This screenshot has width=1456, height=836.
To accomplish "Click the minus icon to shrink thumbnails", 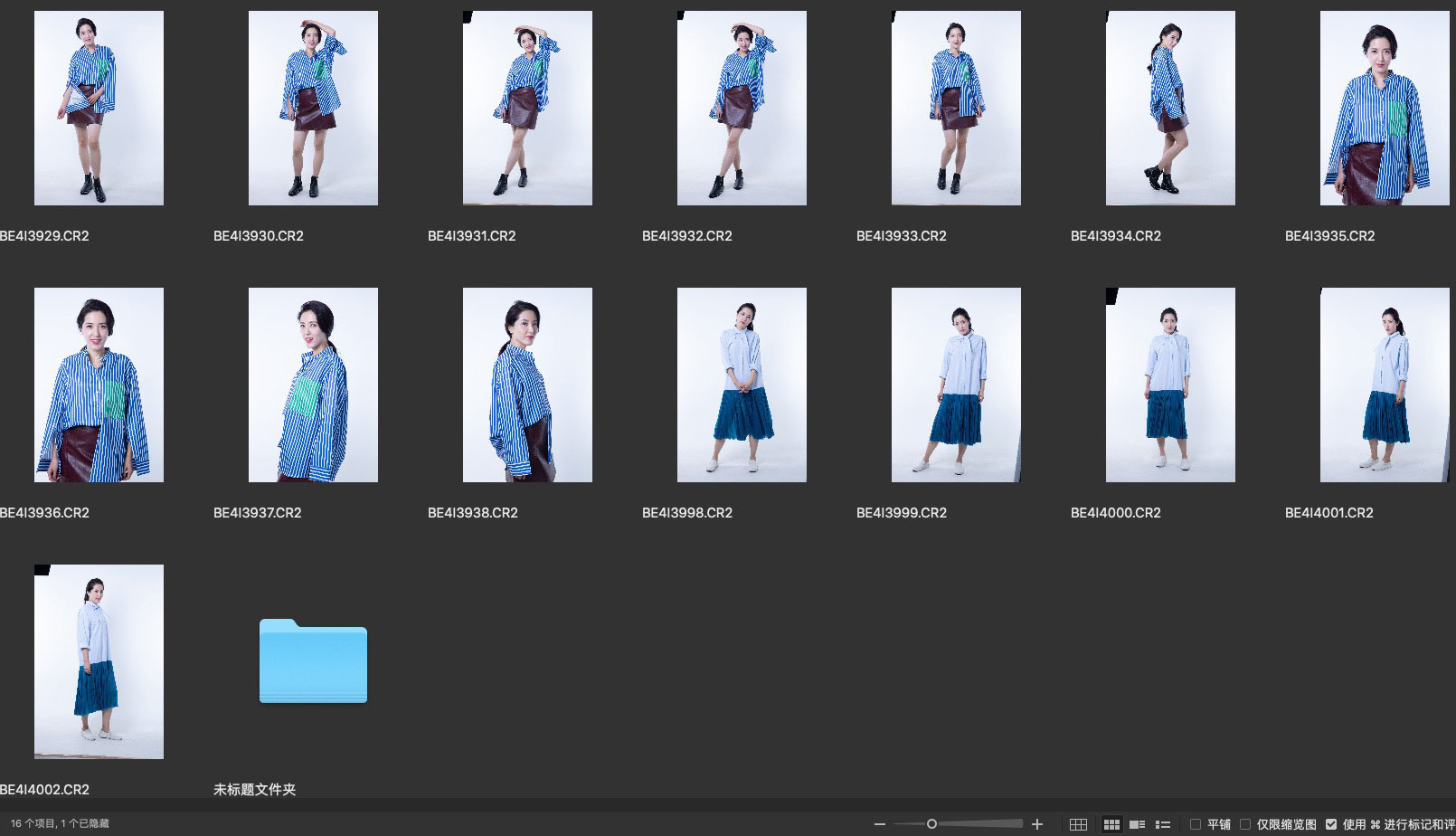I will [x=879, y=824].
